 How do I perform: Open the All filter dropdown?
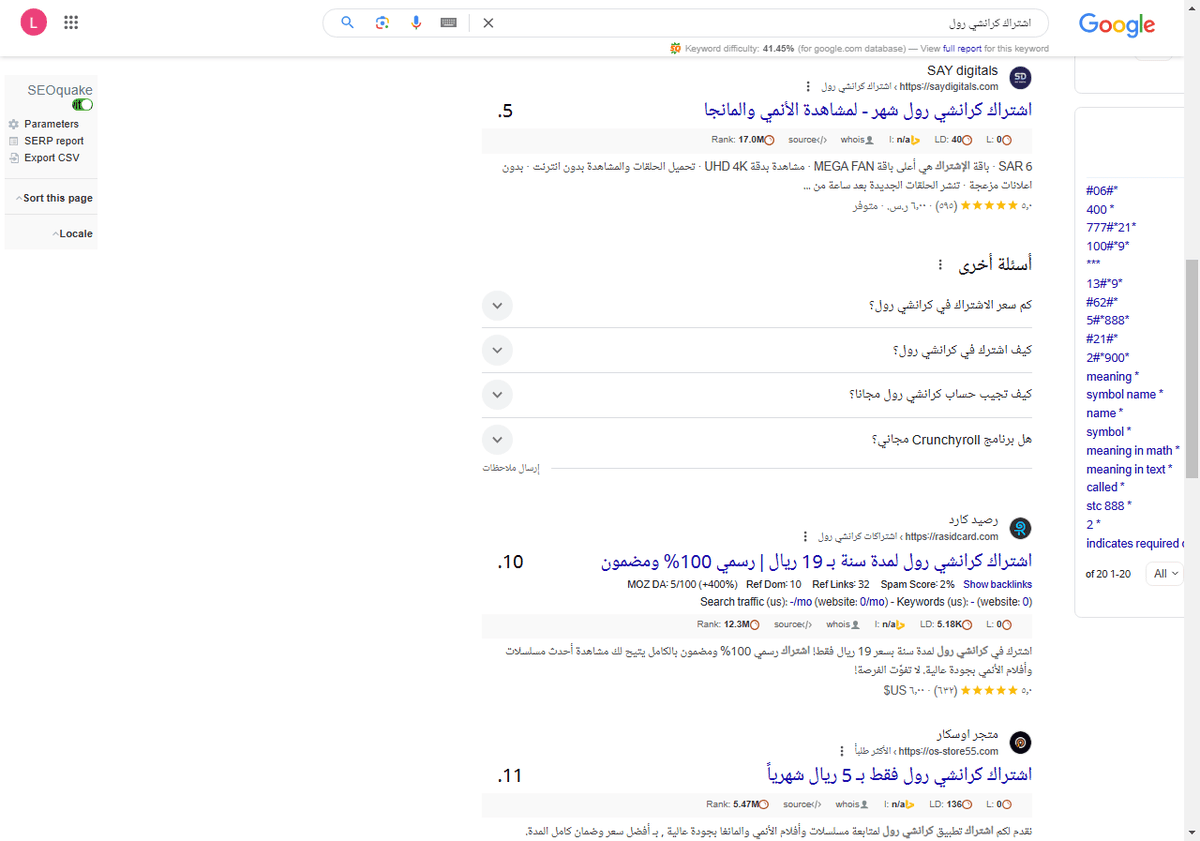(x=1163, y=573)
